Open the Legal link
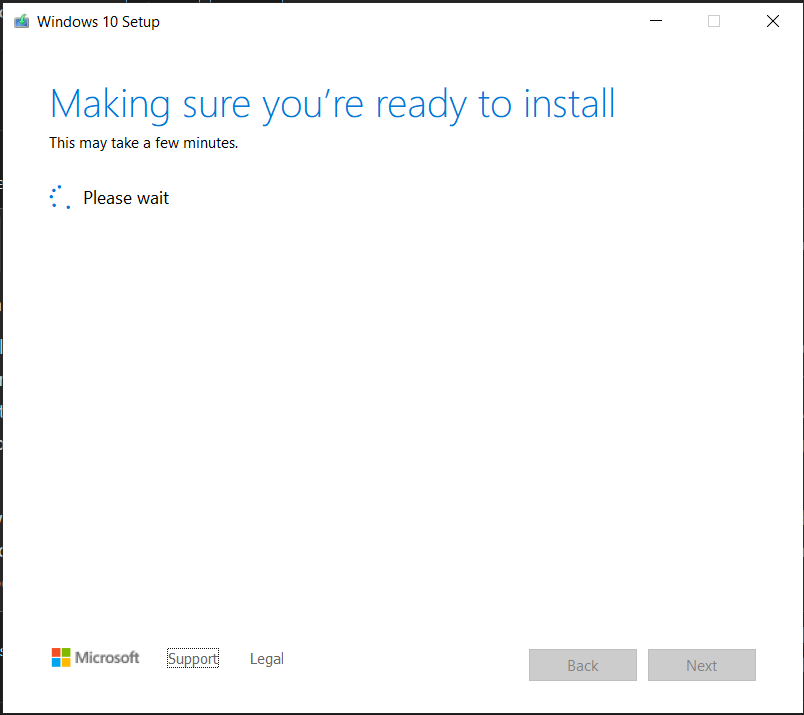Viewport: 804px width, 715px height. coord(267,659)
